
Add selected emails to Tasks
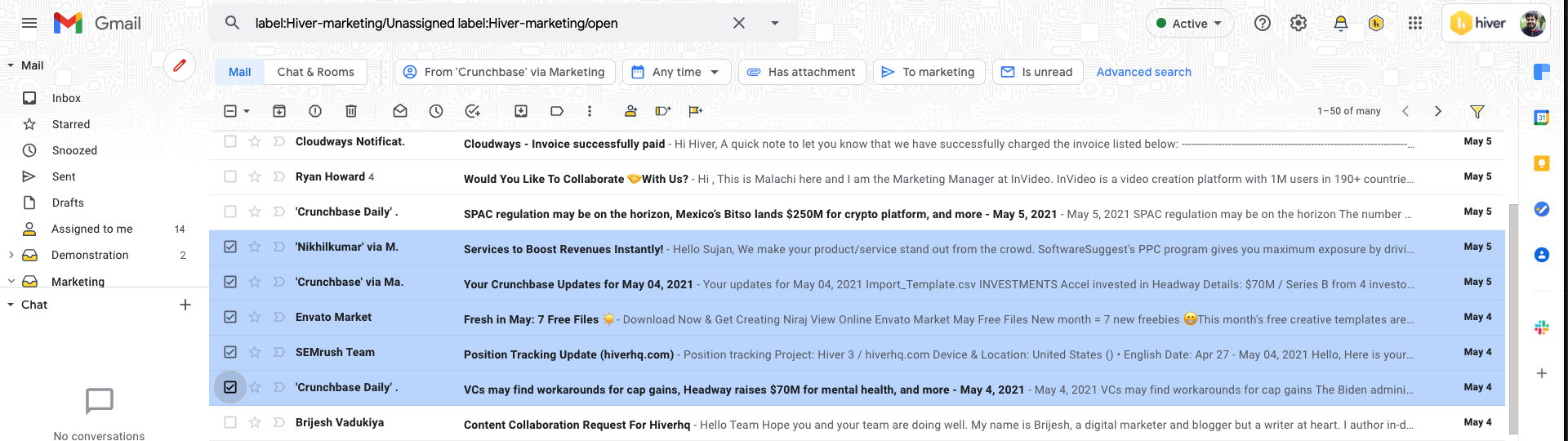click(472, 111)
